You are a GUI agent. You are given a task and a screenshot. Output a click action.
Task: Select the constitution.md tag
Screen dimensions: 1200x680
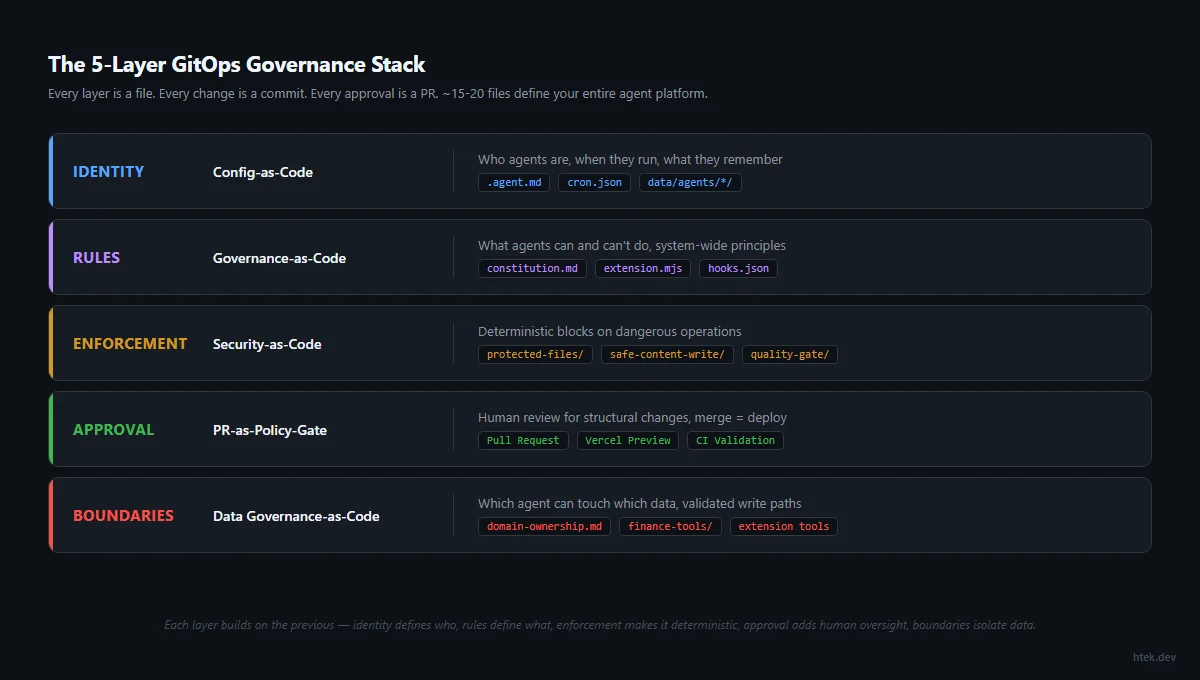point(532,269)
